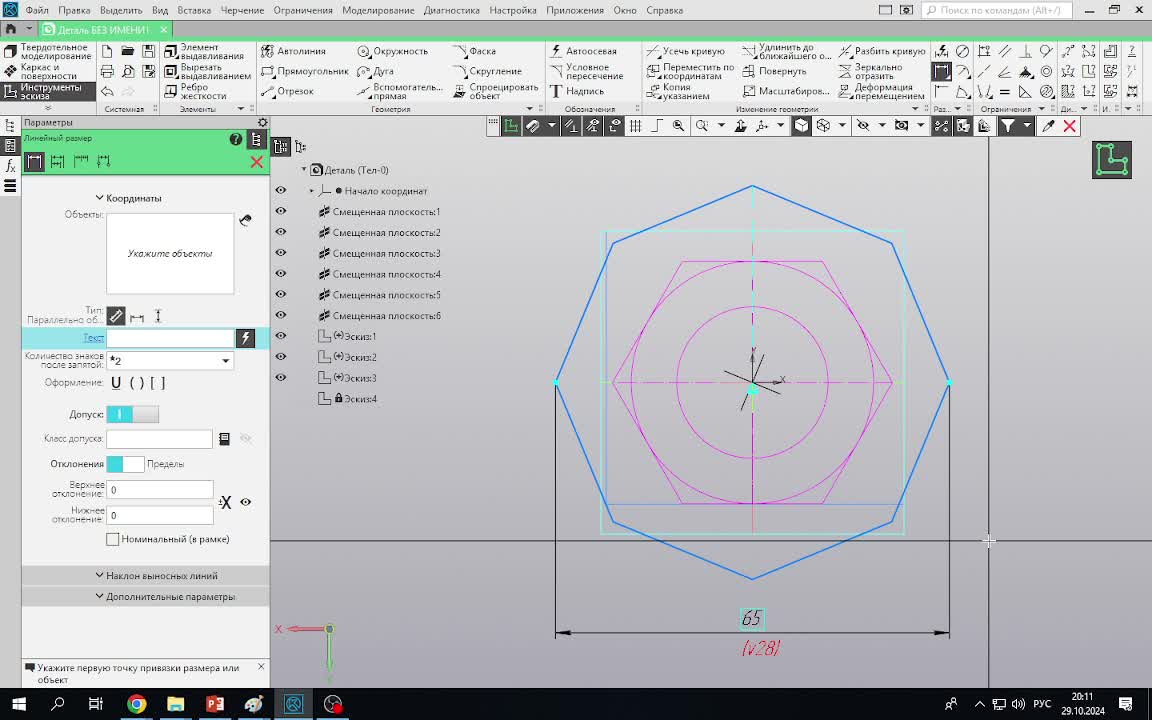This screenshot has height=720, width=1152.
Task: Hide Смещенная плоскость:1 with its eye icon
Action: point(281,211)
